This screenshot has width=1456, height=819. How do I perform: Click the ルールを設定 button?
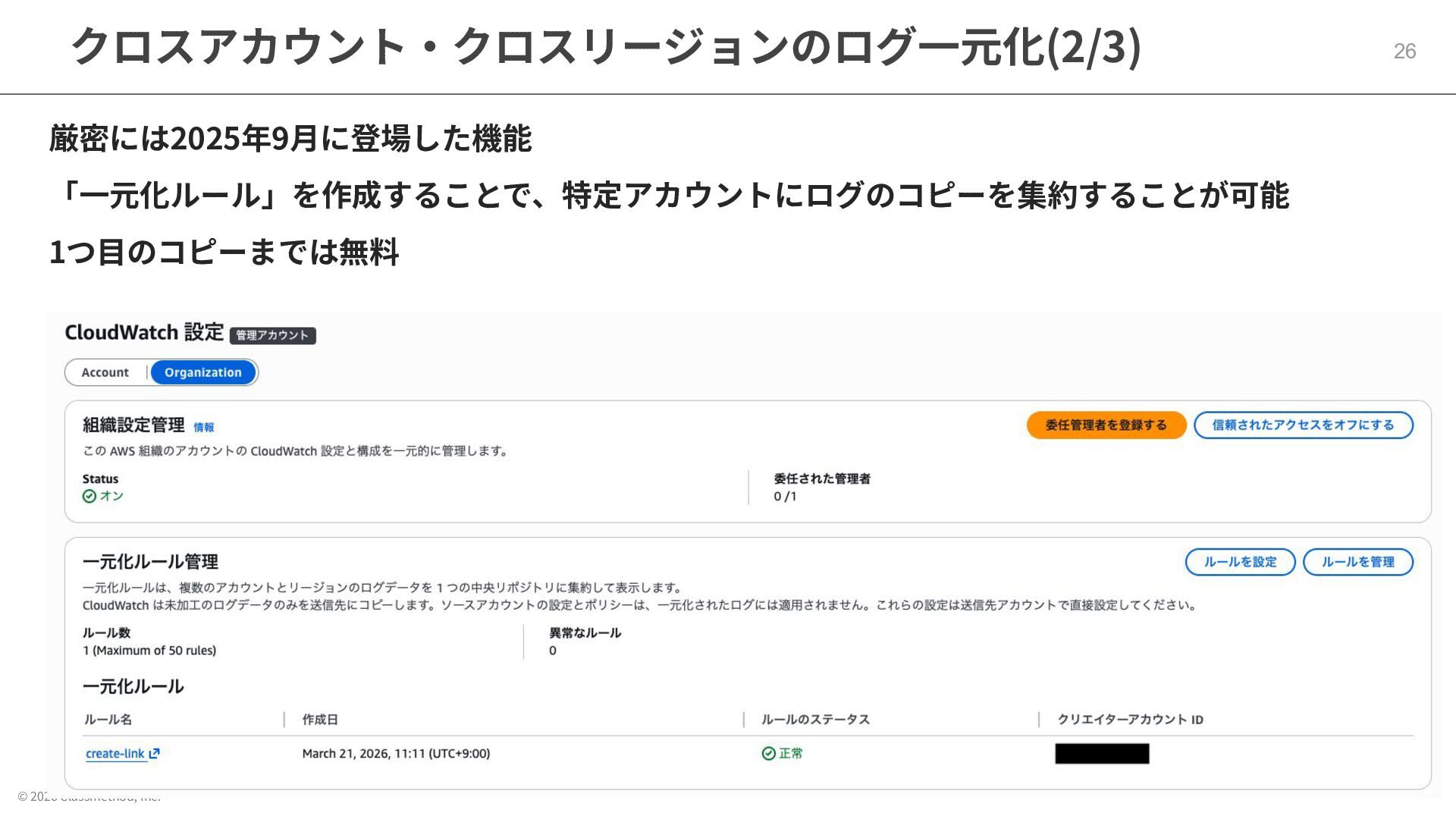[1240, 562]
